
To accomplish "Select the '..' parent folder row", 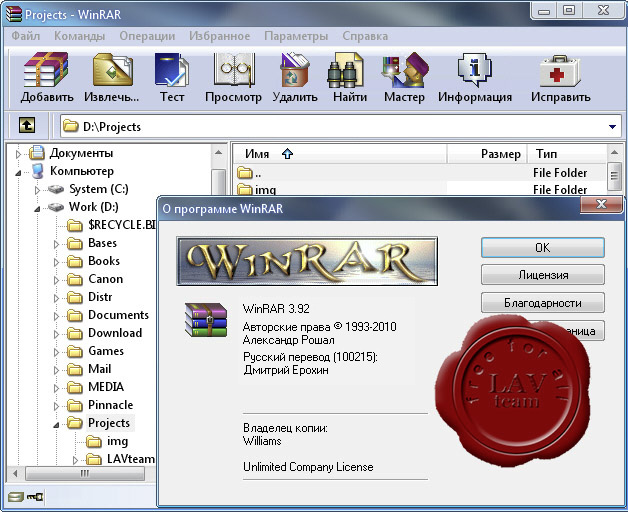I will pos(419,173).
